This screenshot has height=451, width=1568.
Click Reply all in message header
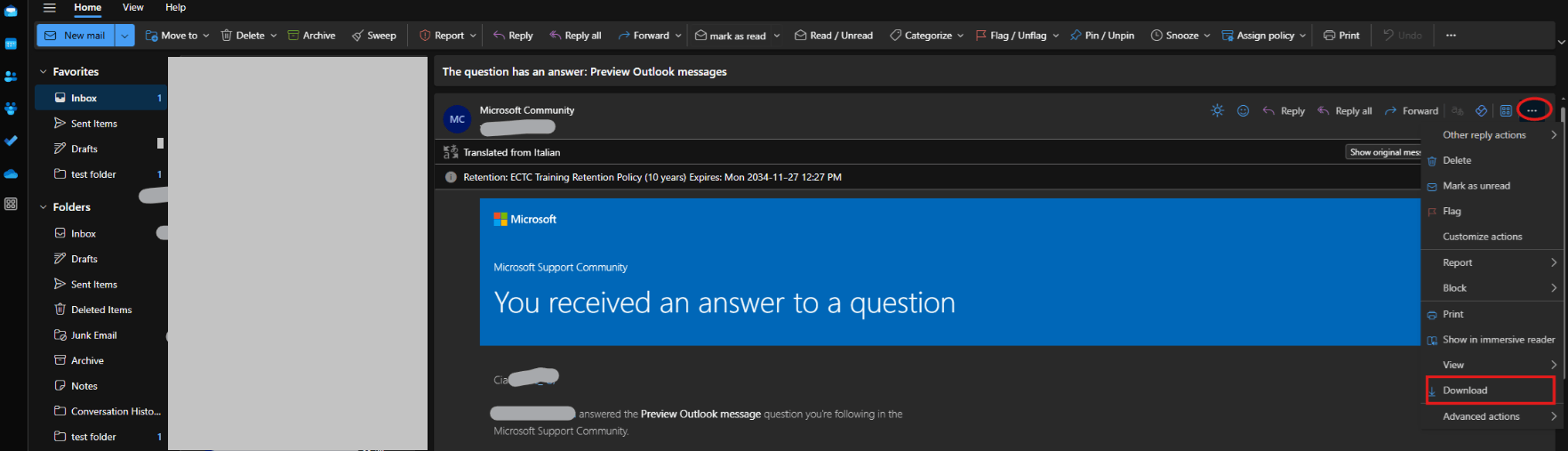click(1344, 111)
